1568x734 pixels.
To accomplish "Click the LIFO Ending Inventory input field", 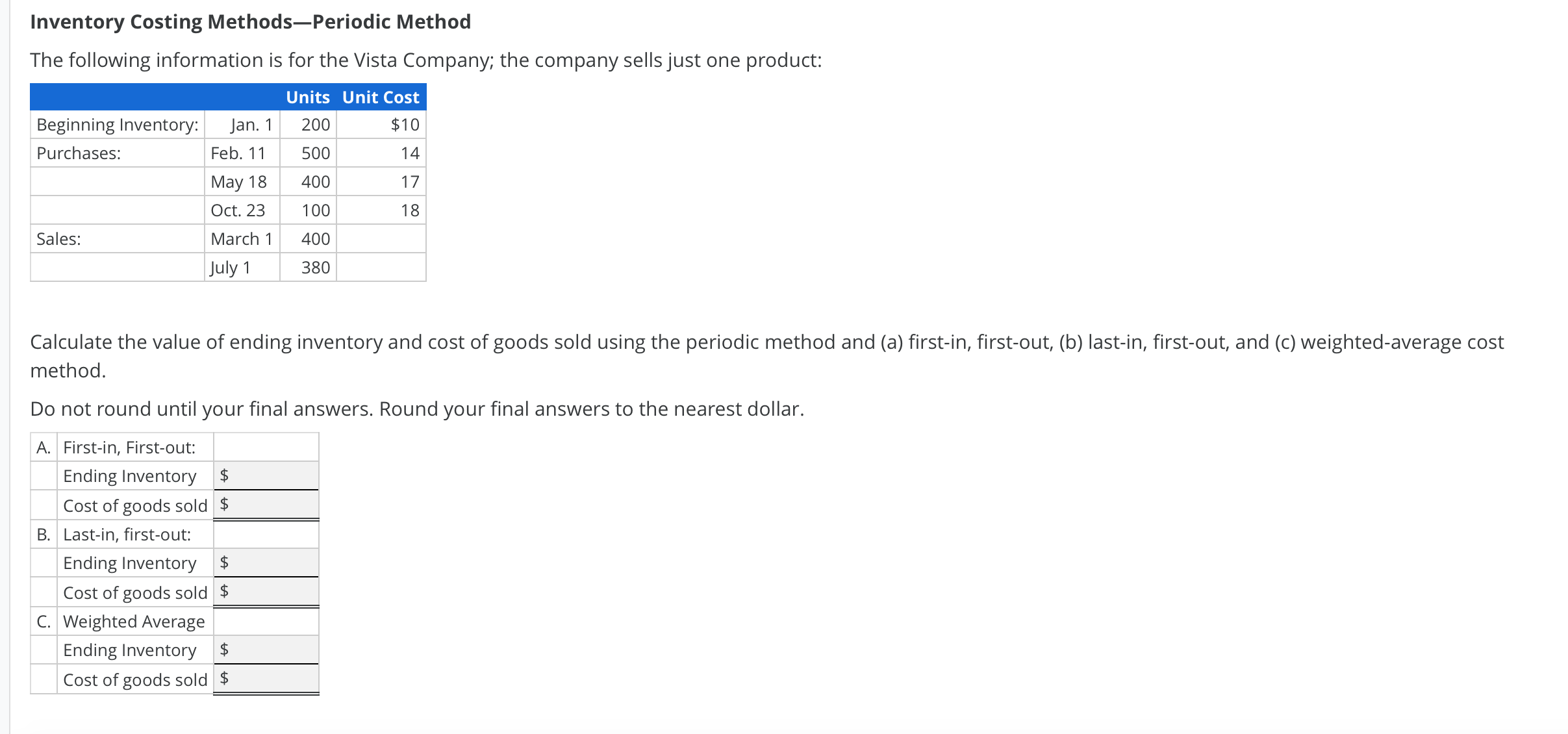I will pos(268,563).
